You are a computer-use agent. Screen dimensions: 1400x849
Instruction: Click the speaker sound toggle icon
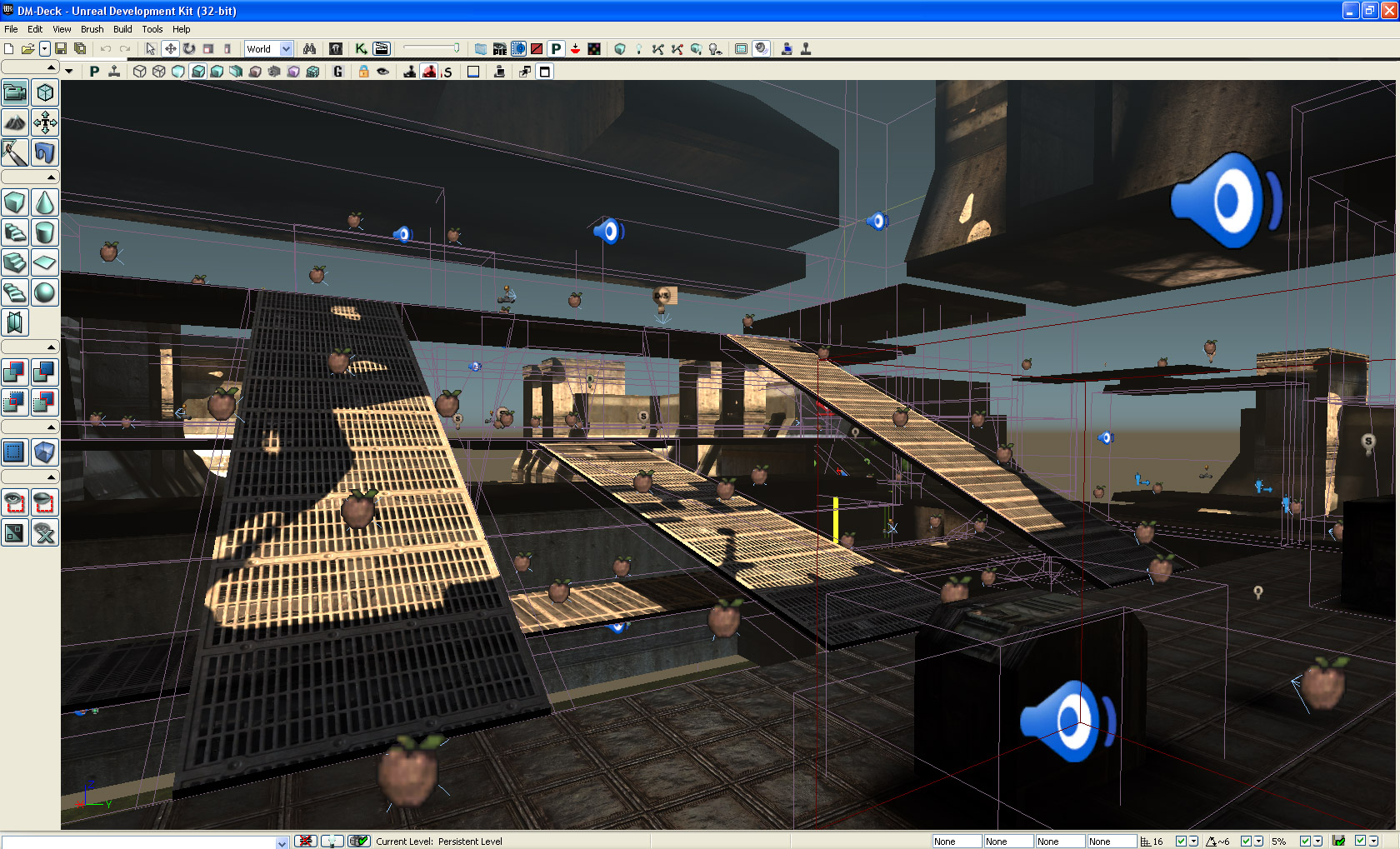click(761, 48)
